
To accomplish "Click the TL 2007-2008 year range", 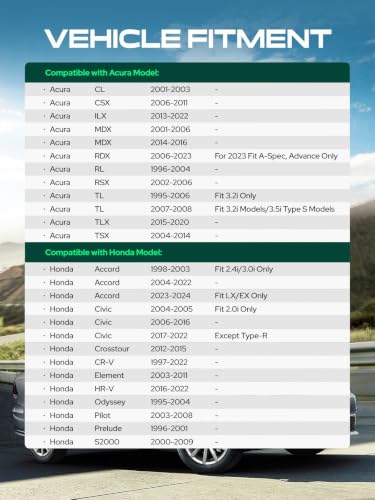I will [171, 209].
